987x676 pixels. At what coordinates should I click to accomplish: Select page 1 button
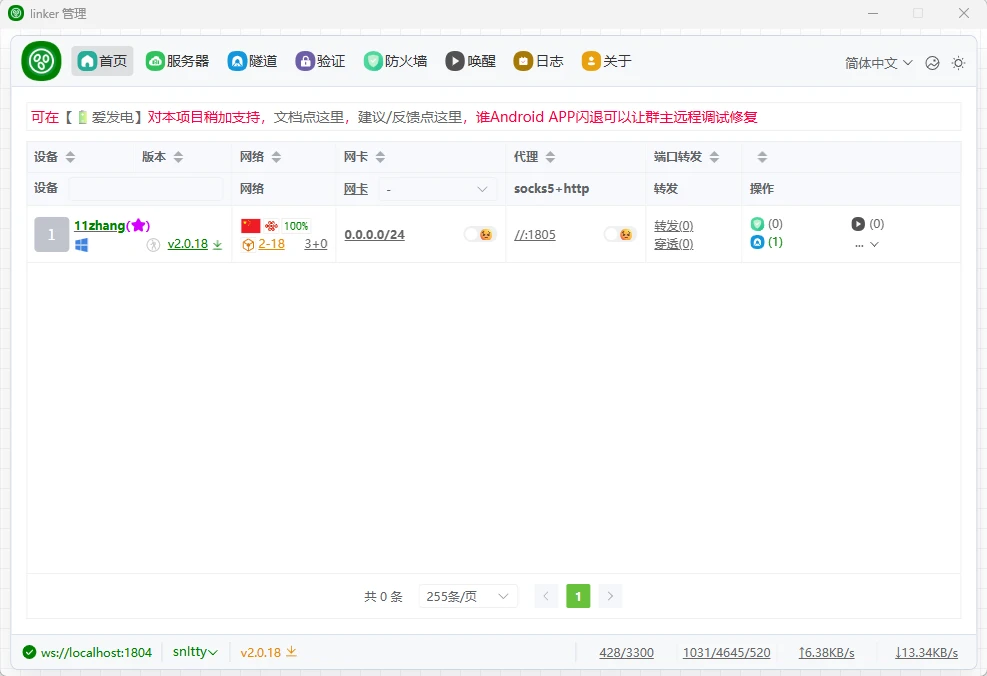578,596
